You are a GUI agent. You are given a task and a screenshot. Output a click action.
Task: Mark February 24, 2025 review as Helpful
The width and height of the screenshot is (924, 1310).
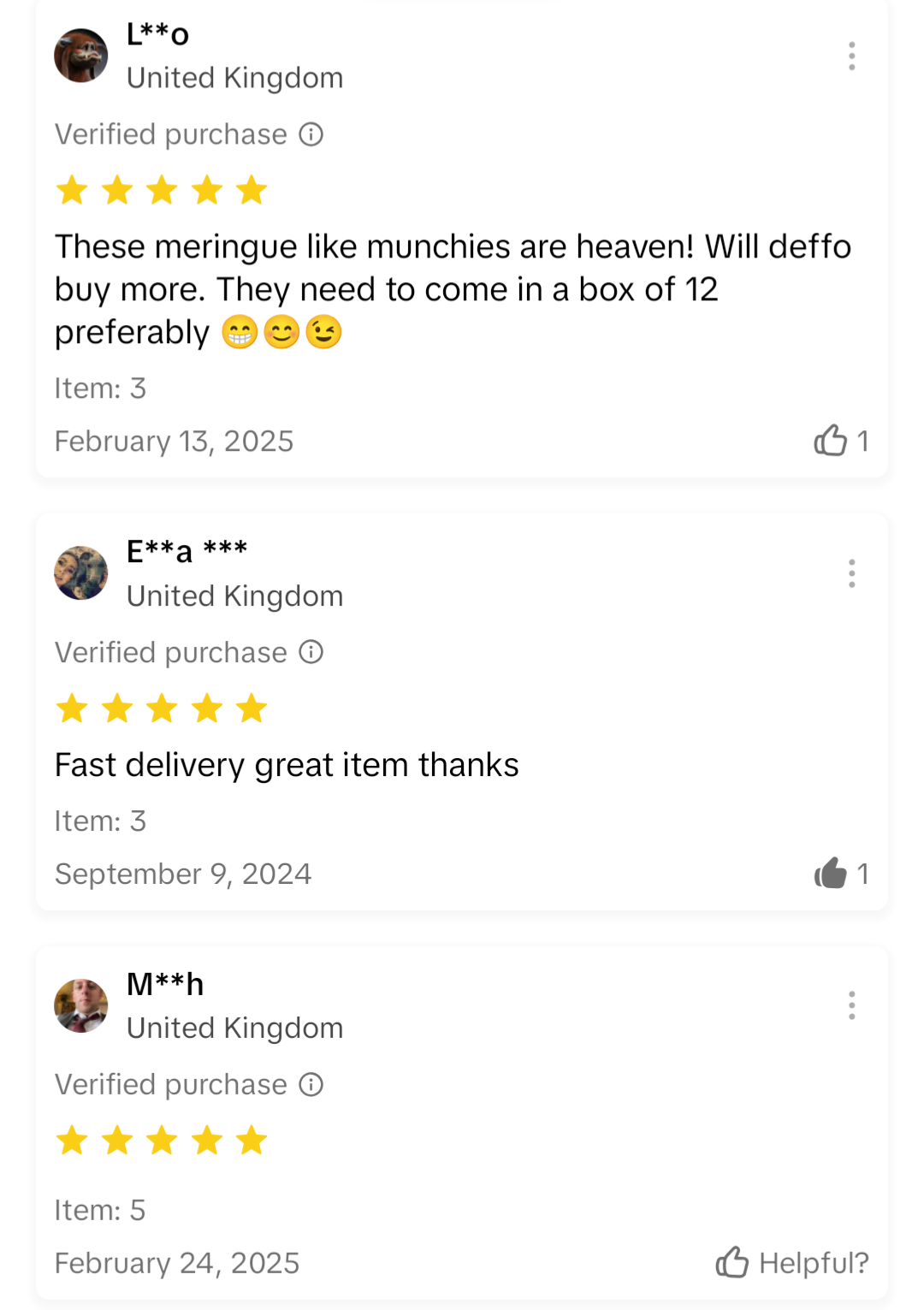(791, 1262)
